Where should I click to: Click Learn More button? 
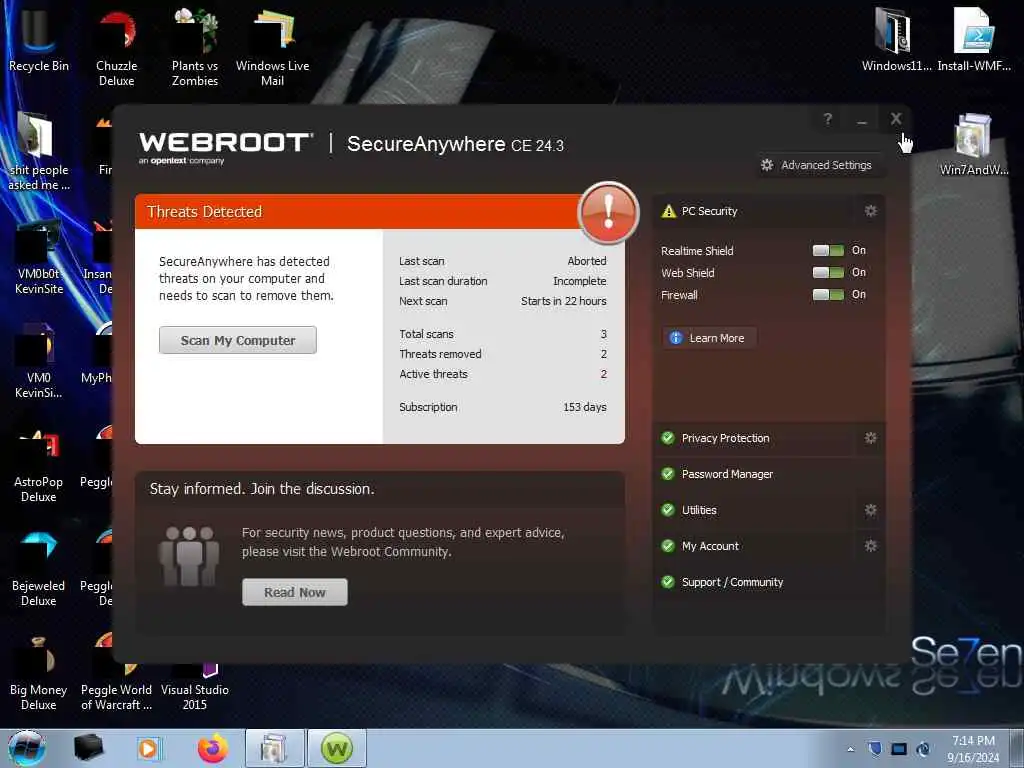[709, 338]
